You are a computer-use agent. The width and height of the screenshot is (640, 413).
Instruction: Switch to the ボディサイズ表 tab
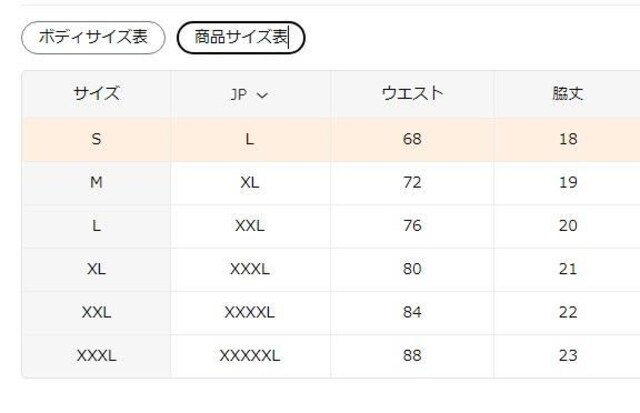click(x=93, y=38)
